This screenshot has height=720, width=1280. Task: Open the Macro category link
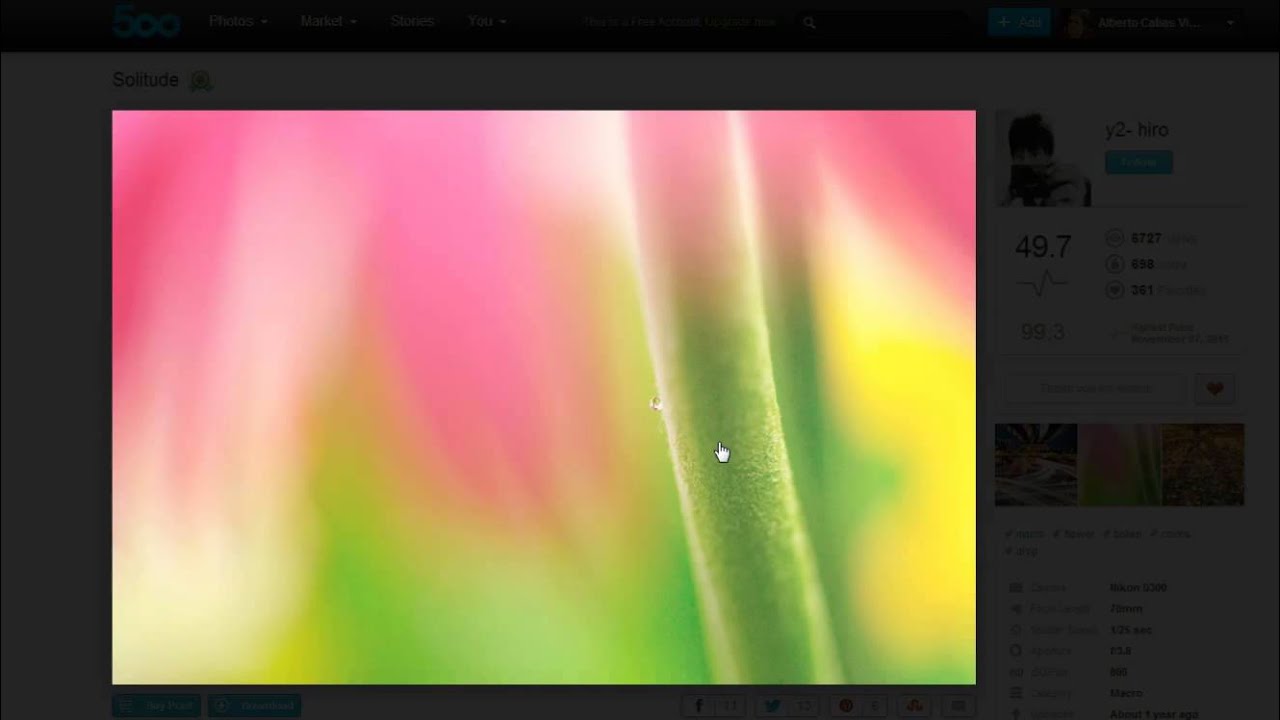[1126, 693]
